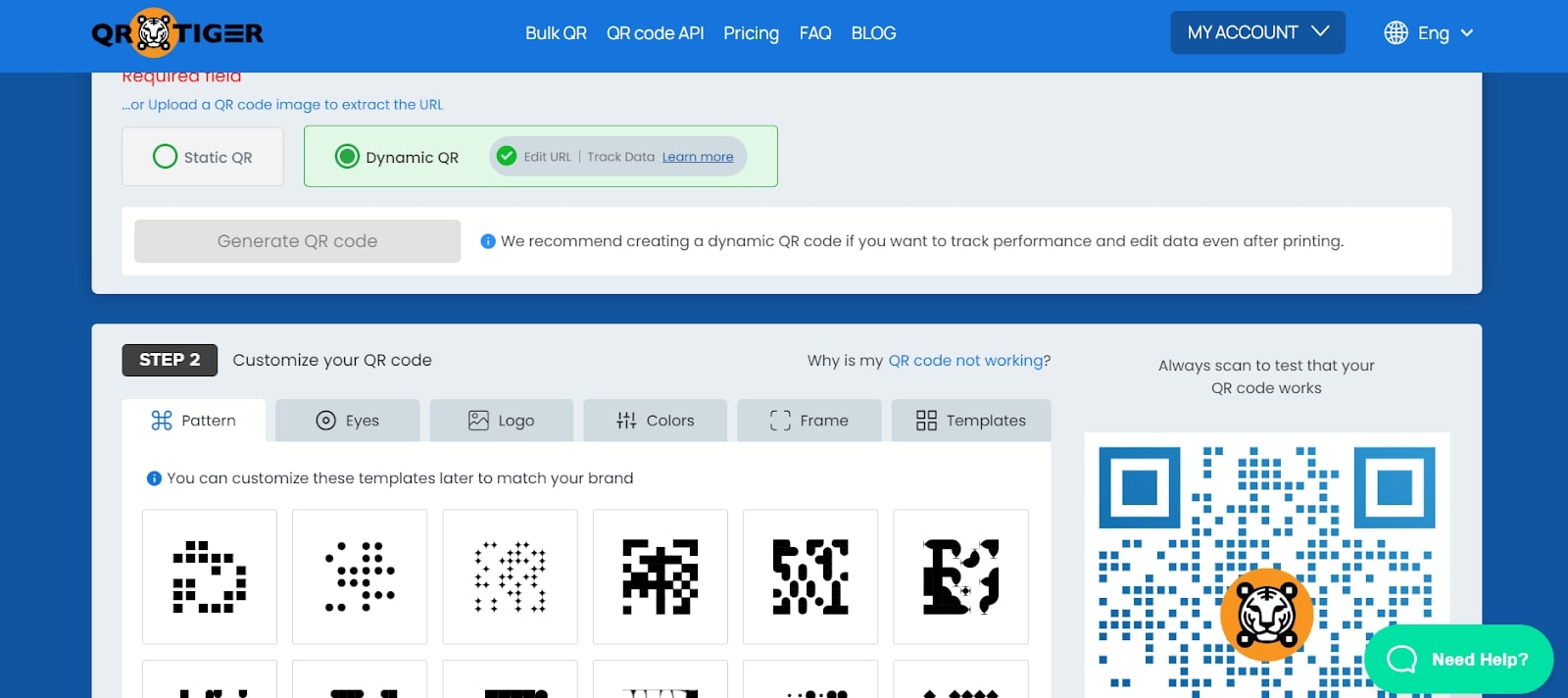Switch to the Eyes tab

tap(348, 421)
